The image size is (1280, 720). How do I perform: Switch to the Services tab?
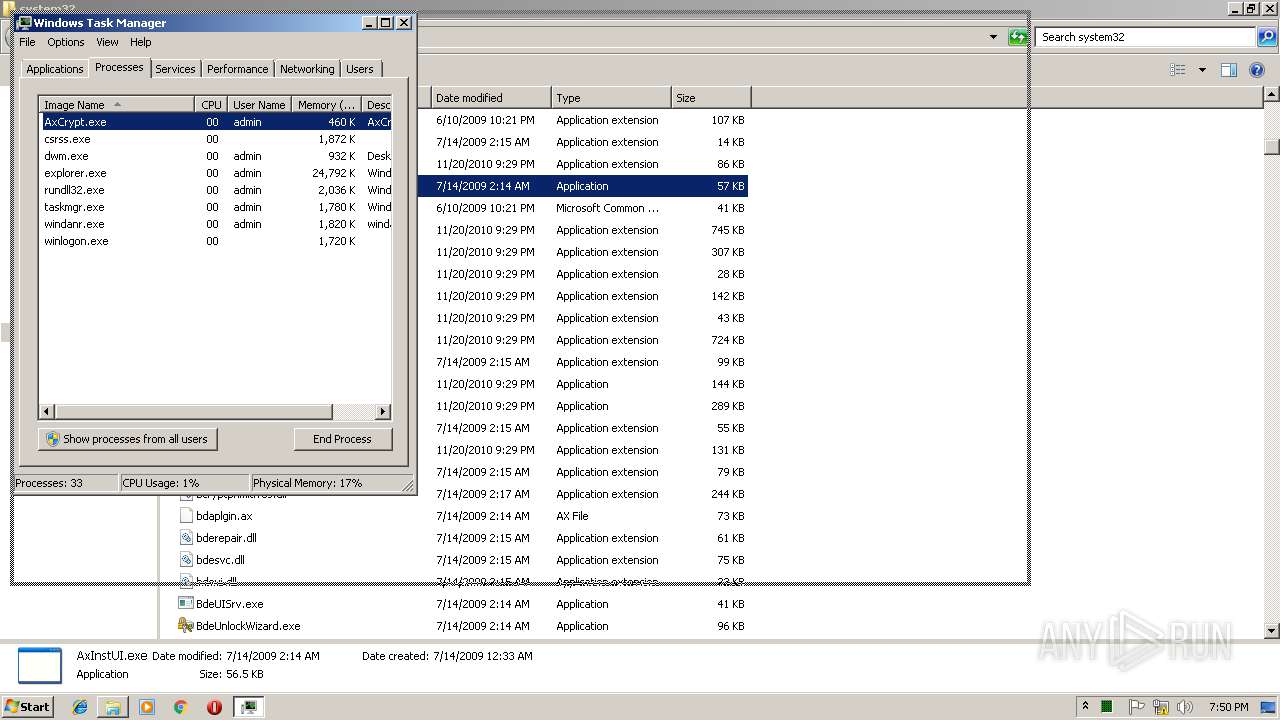click(175, 69)
